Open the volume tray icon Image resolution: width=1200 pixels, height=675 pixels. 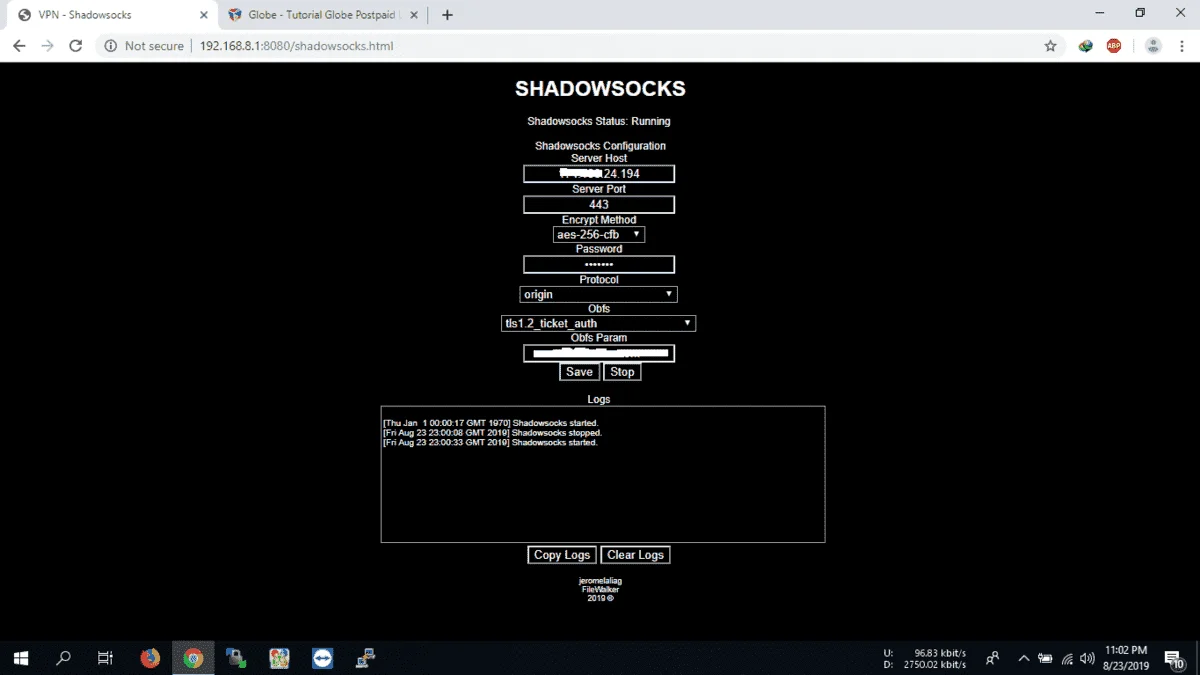click(1087, 658)
